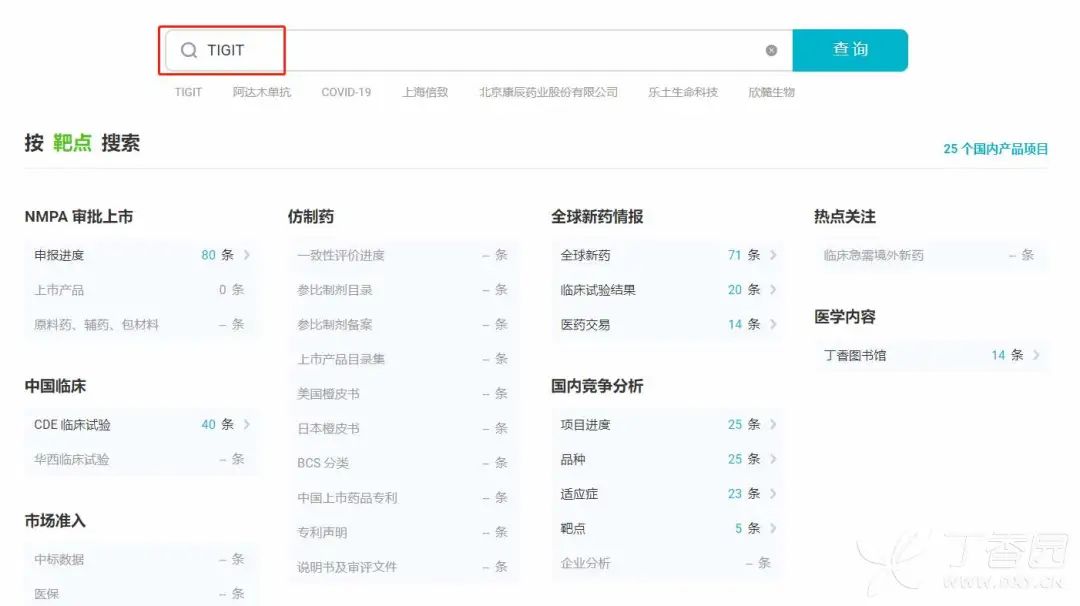The width and height of the screenshot is (1080, 606).
Task: Click the 日本橙皮书 label
Action: tap(329, 428)
